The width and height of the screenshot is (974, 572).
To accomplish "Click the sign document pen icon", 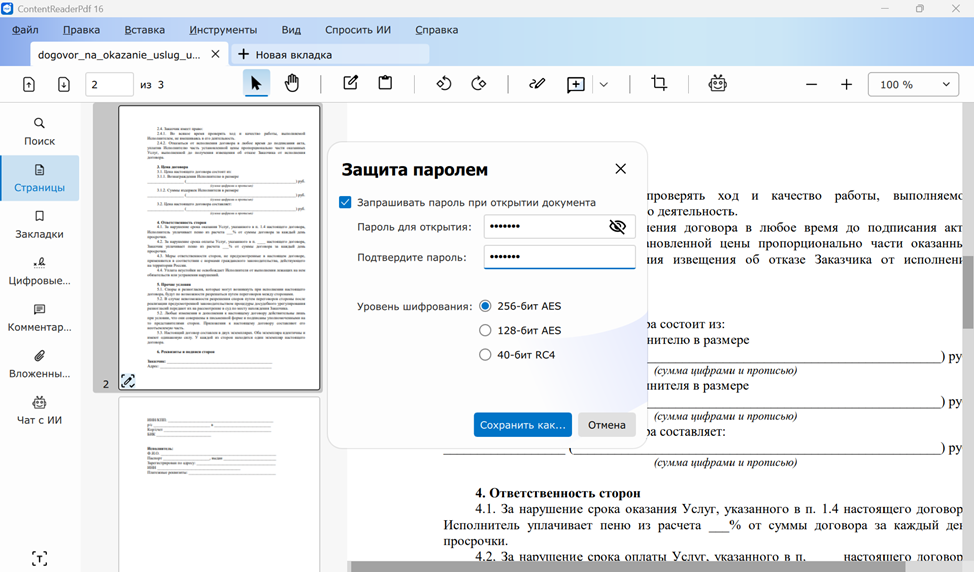I will click(537, 84).
